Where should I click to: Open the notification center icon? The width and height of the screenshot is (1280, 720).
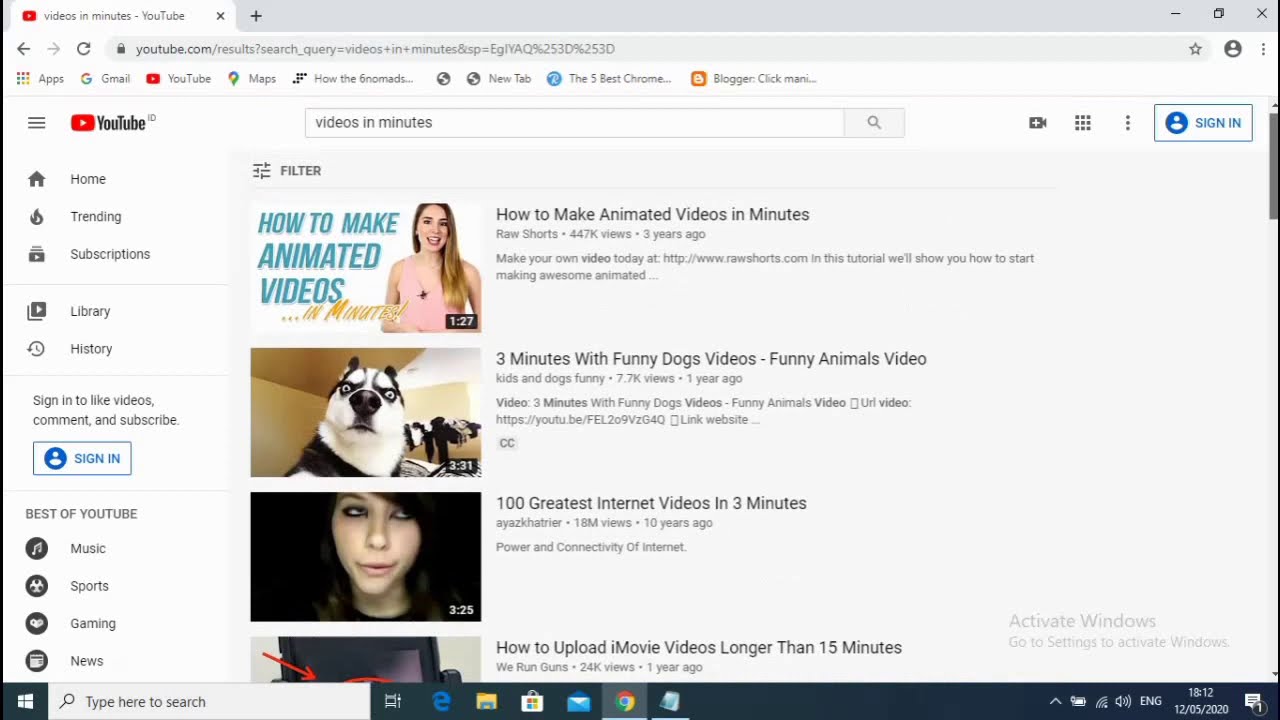[x=1253, y=702]
